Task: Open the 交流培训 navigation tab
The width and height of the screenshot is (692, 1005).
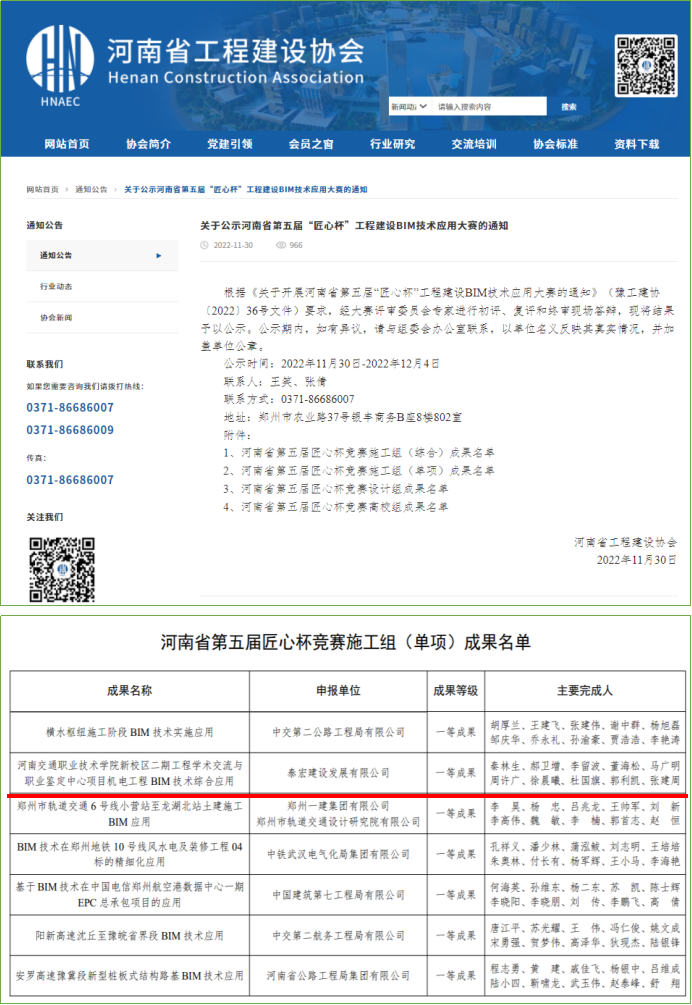Action: pyautogui.click(x=474, y=144)
